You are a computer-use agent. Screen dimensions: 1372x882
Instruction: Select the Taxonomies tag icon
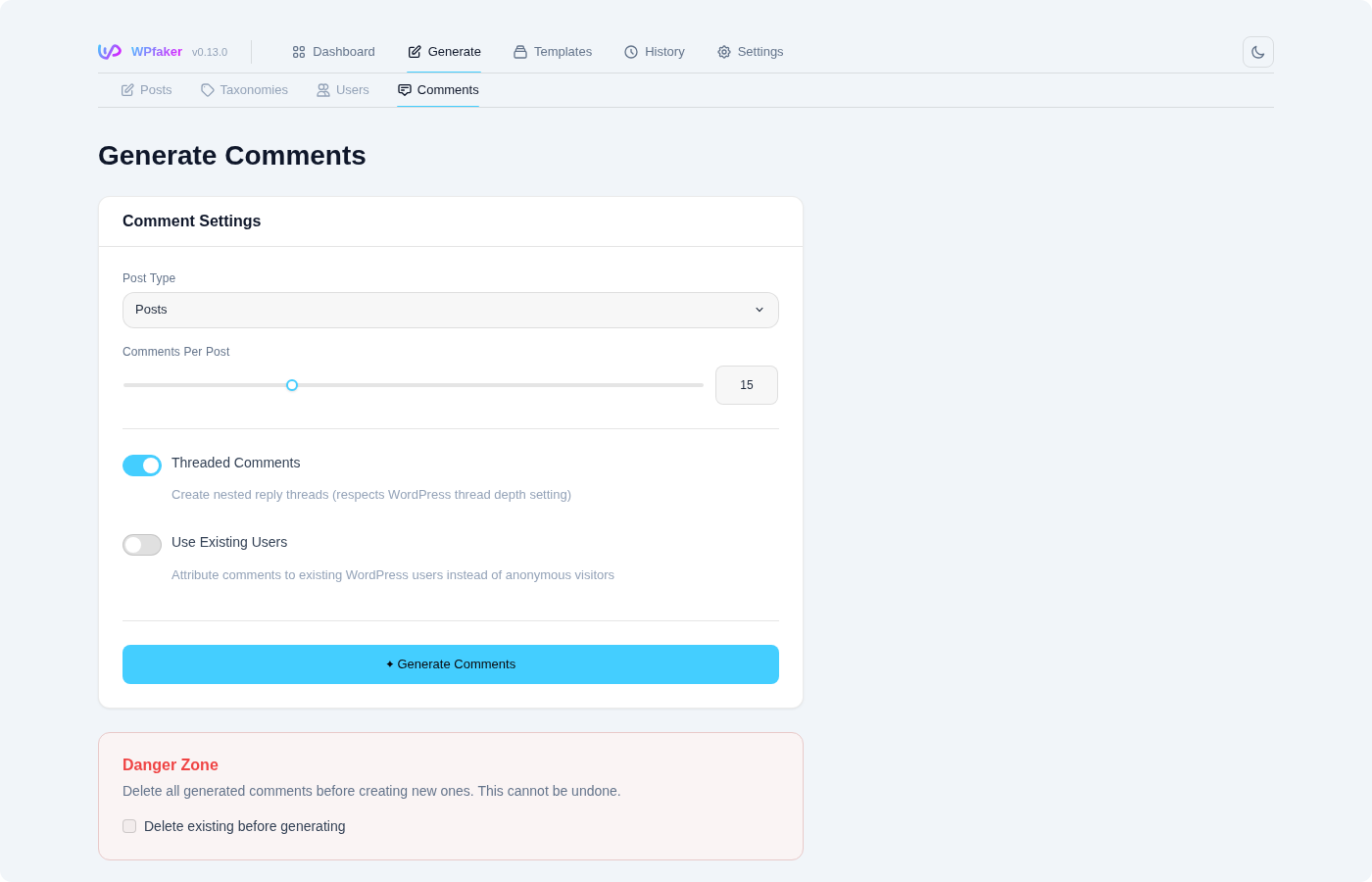(208, 89)
